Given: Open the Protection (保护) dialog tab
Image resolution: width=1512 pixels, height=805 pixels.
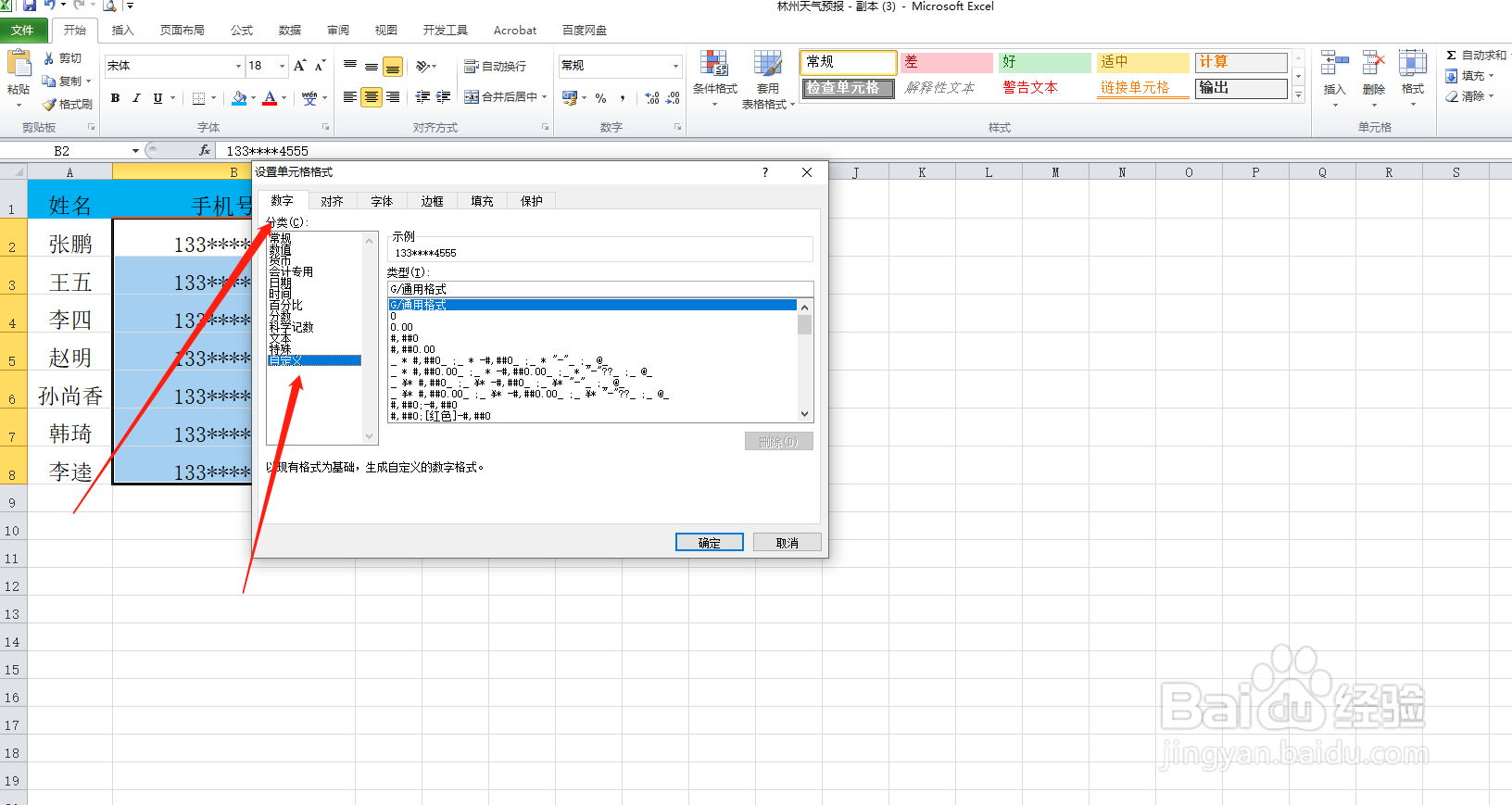Looking at the screenshot, I should pos(532,201).
